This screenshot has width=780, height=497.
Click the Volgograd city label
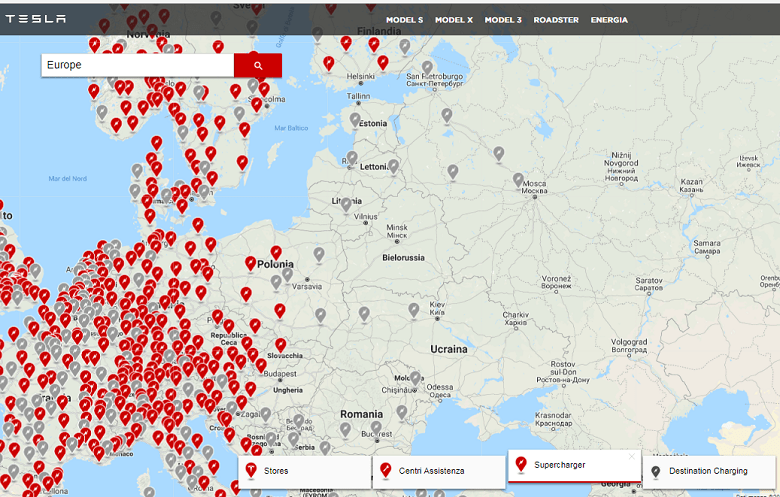point(629,346)
